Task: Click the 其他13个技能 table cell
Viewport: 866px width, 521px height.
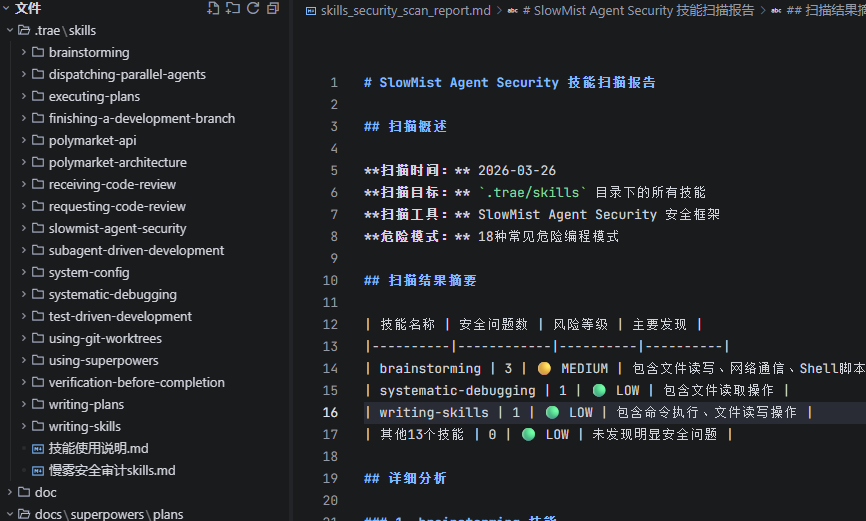Action: pyautogui.click(x=422, y=435)
